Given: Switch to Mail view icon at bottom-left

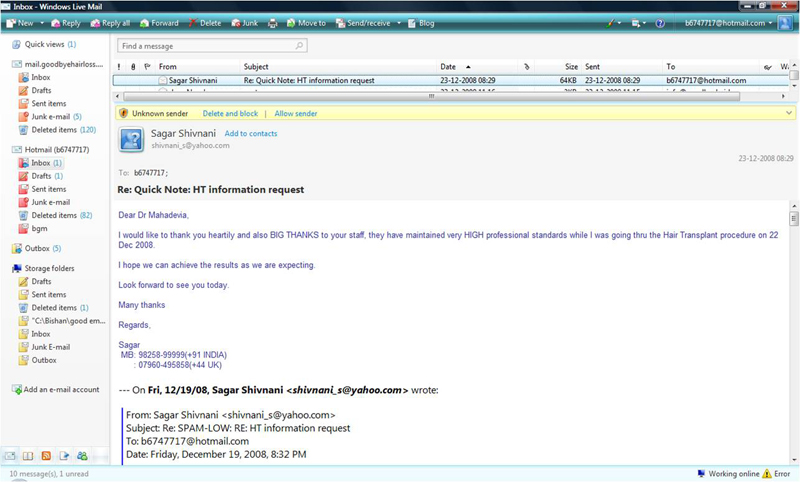Looking at the screenshot, I should [12, 456].
